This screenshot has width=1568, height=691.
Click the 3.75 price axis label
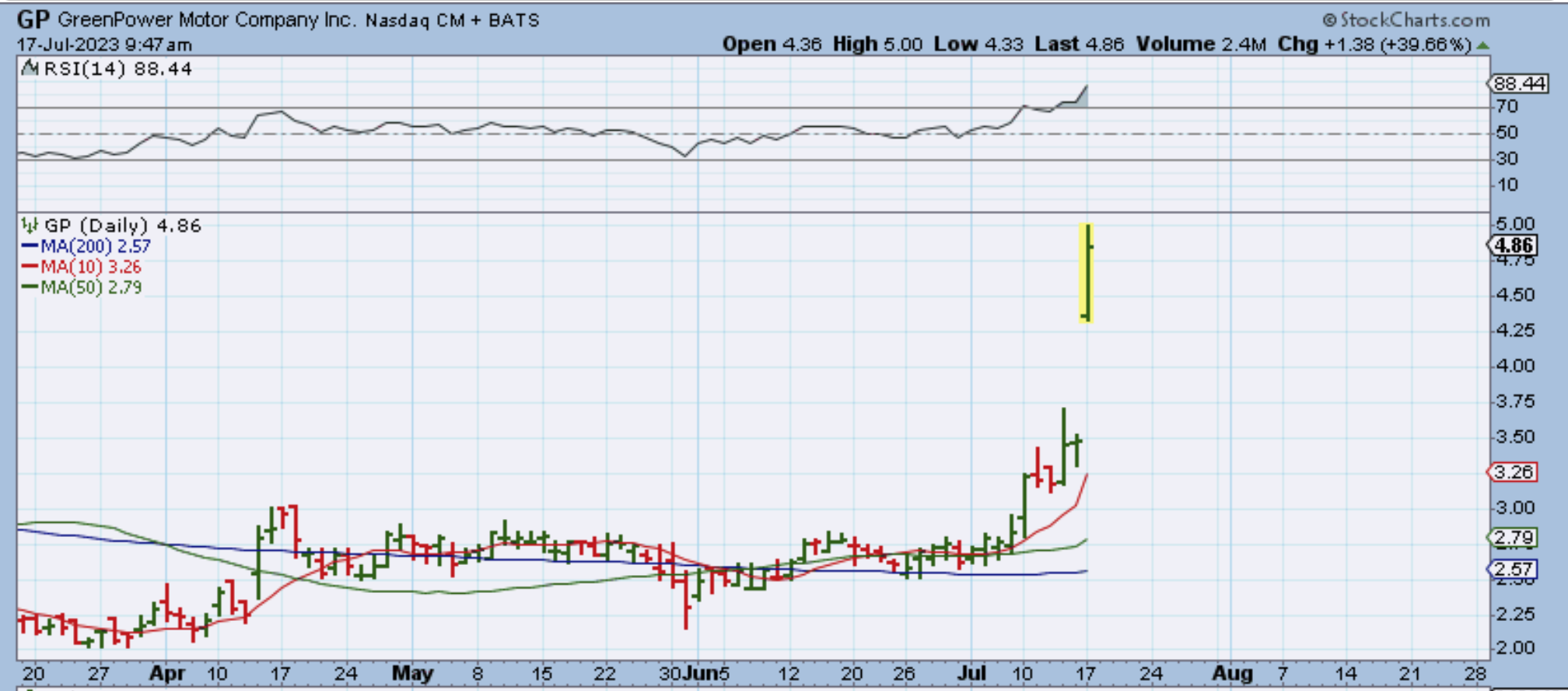tap(1515, 402)
